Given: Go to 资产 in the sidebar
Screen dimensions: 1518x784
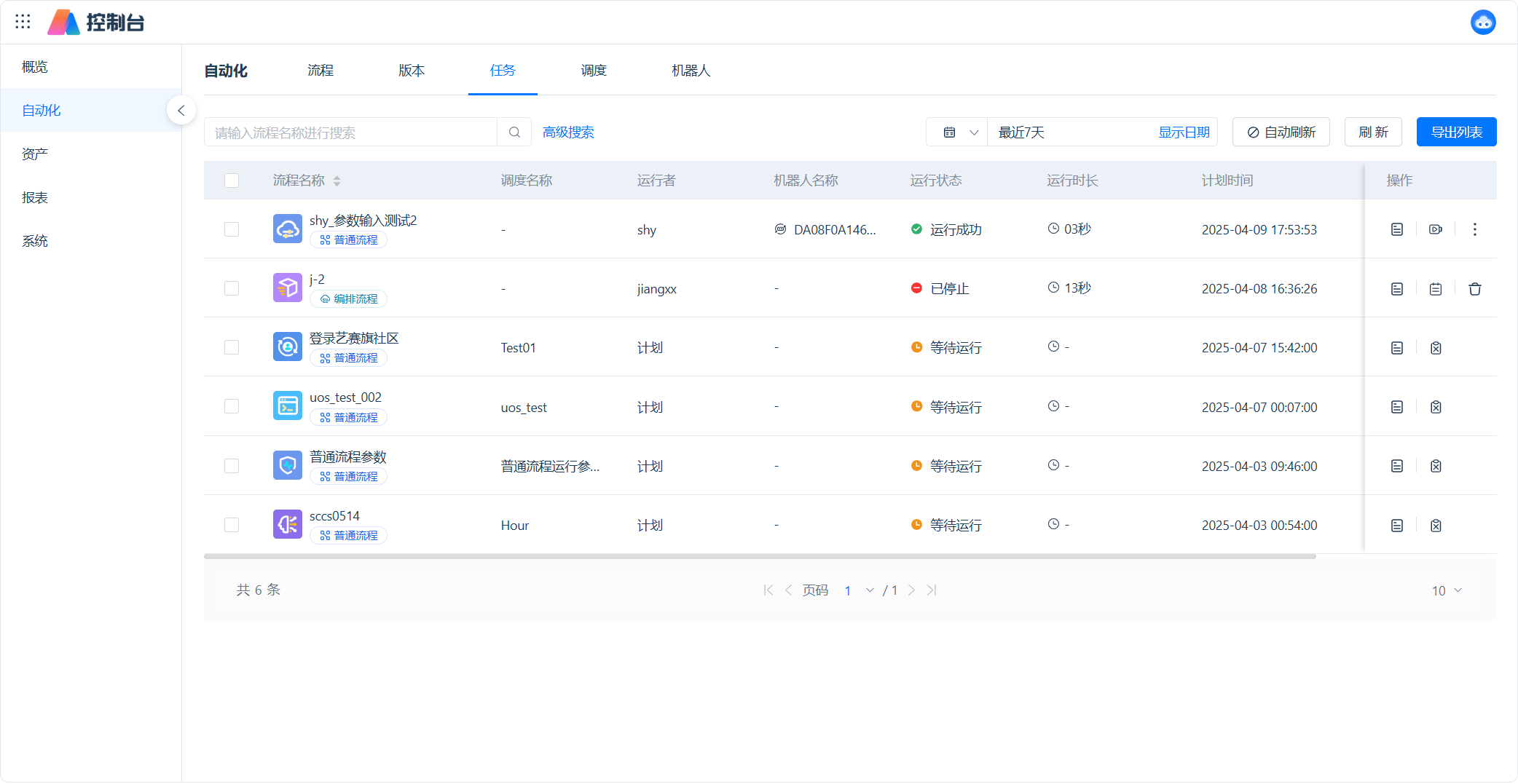Looking at the screenshot, I should (x=35, y=154).
